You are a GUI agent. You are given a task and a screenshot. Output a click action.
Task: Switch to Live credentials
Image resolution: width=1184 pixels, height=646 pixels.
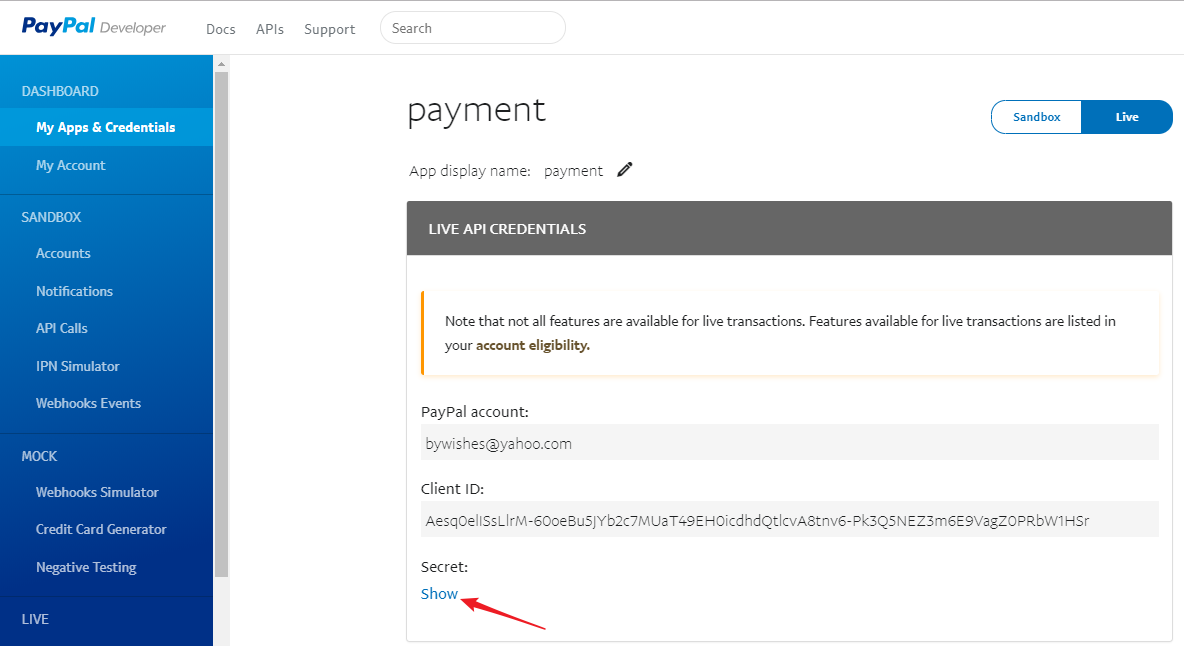pyautogui.click(x=1127, y=117)
